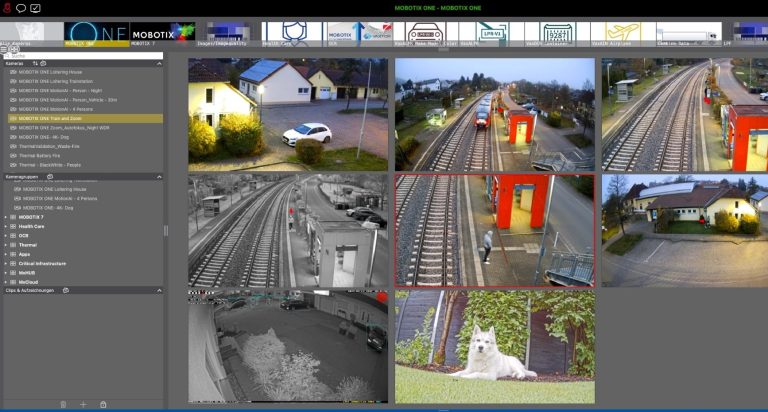
Task: Open the house with white car camera view
Action: 288,115
